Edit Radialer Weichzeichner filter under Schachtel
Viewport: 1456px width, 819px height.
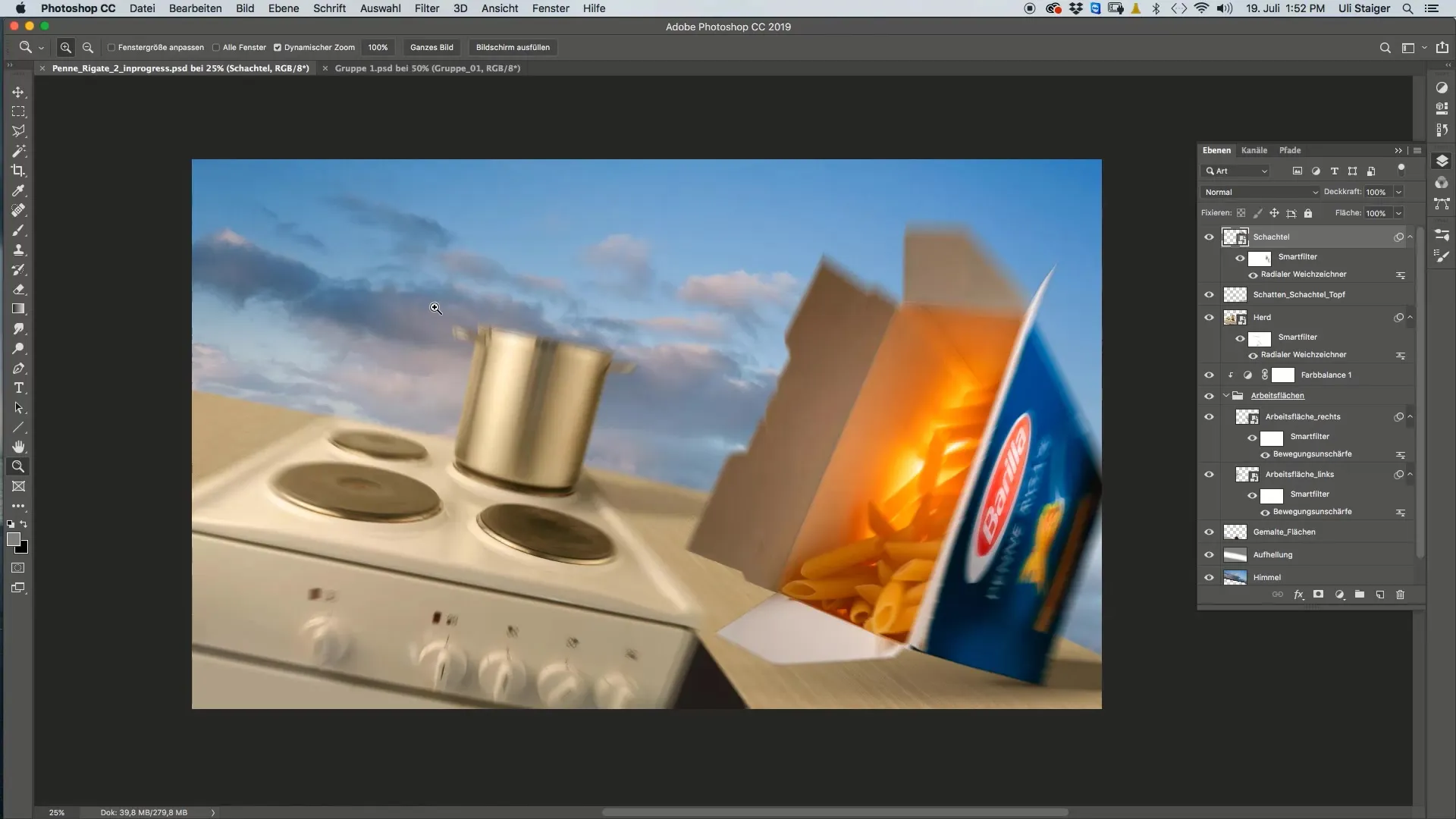pos(1304,275)
